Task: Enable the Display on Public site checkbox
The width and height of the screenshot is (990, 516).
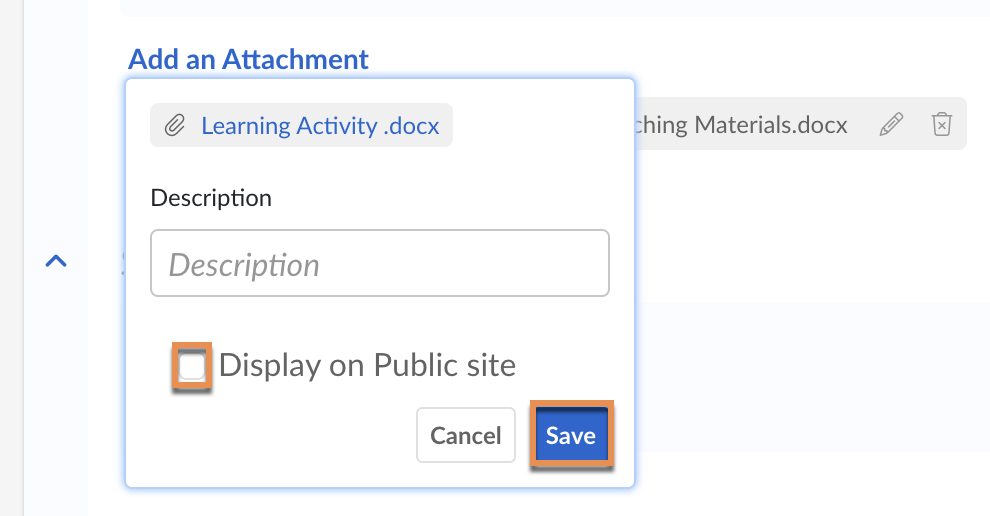Action: pyautogui.click(x=192, y=366)
